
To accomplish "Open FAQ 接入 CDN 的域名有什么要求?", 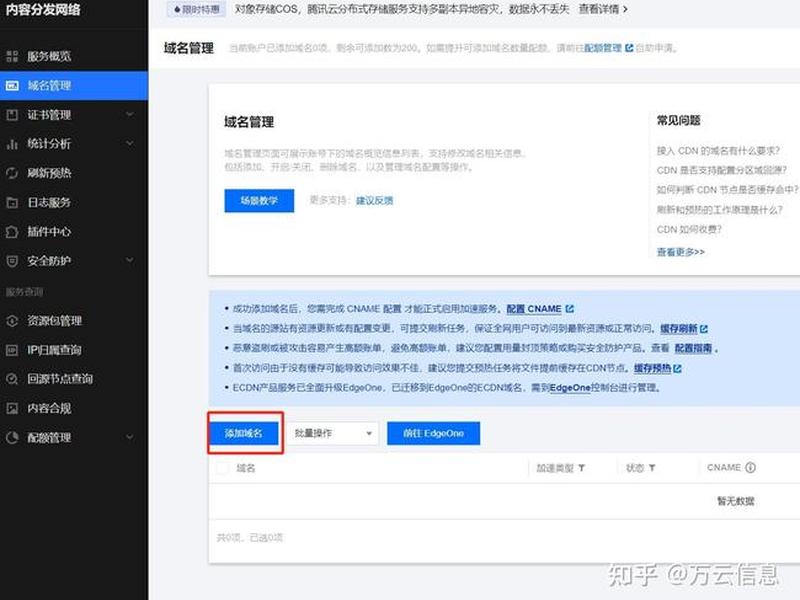I will click(718, 151).
